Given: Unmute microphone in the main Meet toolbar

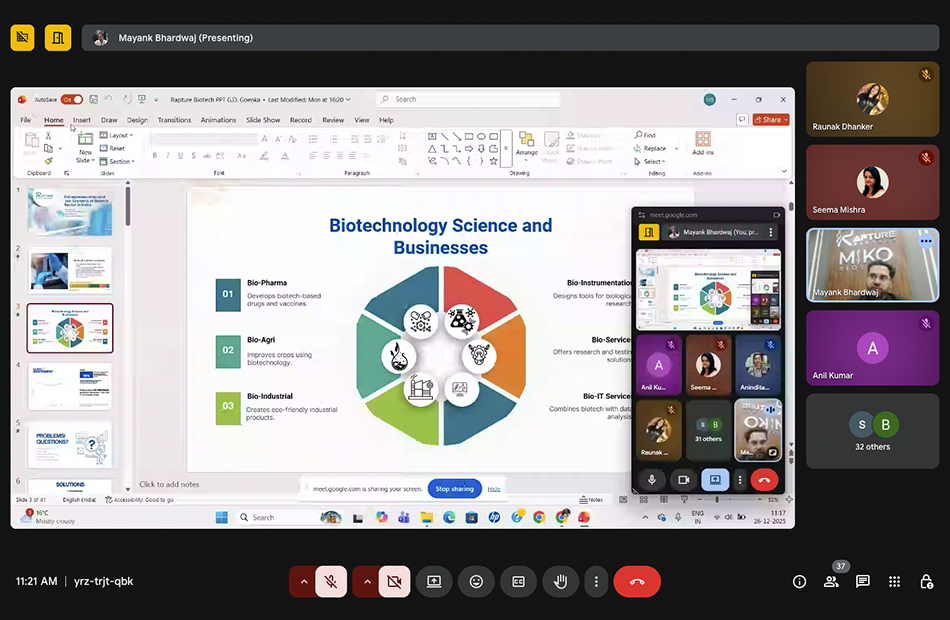Looking at the screenshot, I should pos(331,581).
